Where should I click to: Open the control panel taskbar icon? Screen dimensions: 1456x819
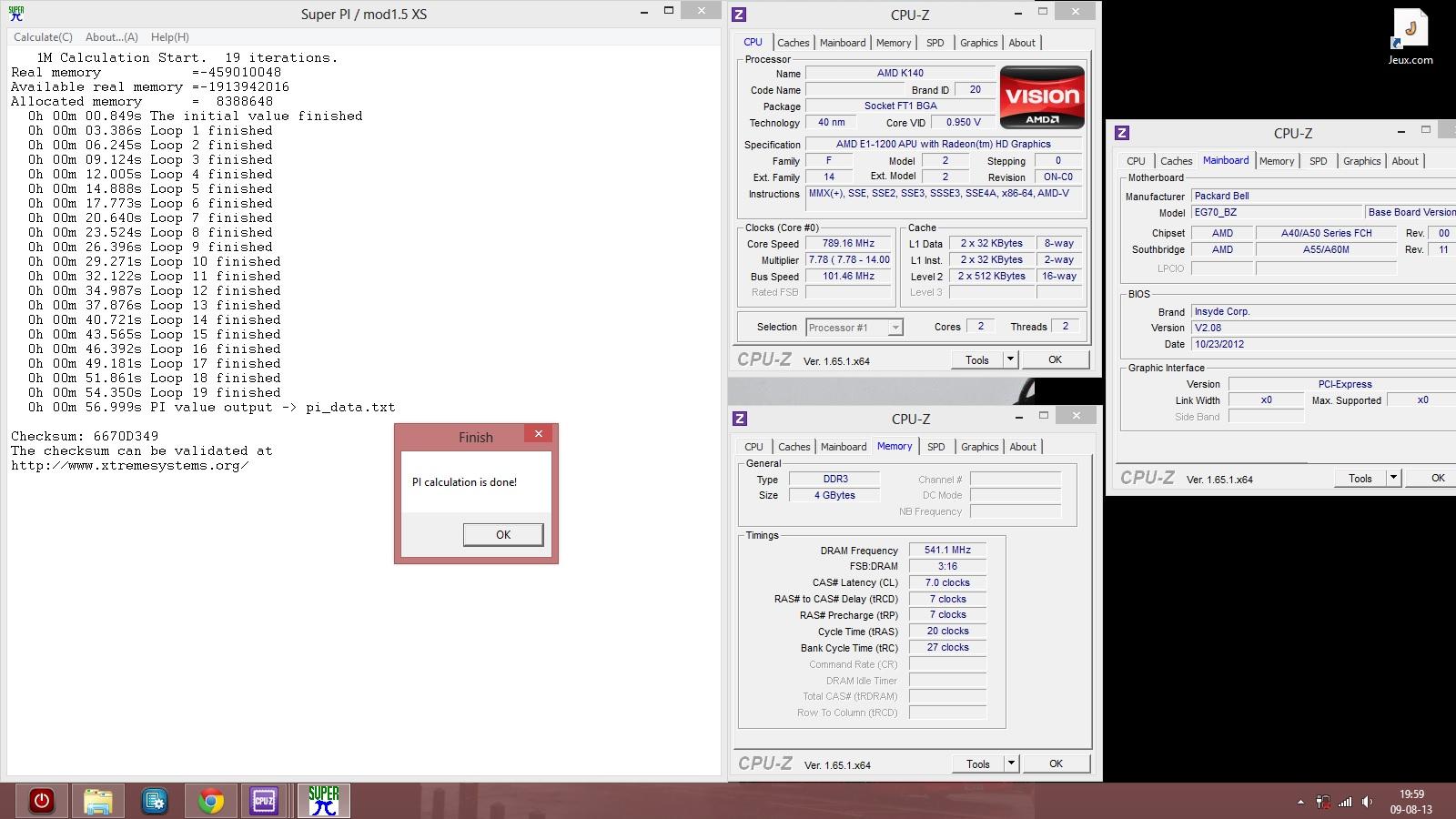coord(155,801)
